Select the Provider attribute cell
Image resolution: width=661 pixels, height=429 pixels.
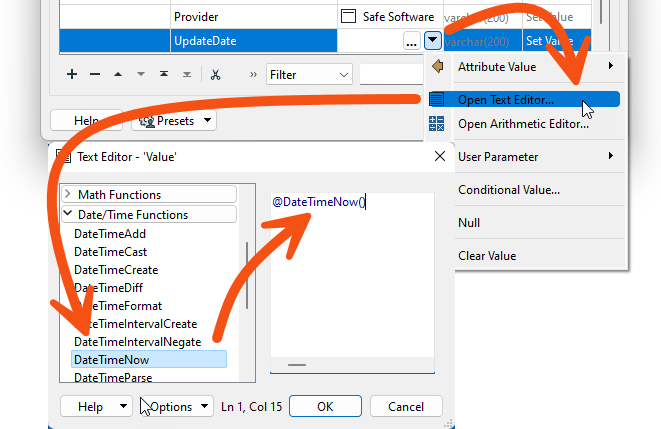point(253,17)
